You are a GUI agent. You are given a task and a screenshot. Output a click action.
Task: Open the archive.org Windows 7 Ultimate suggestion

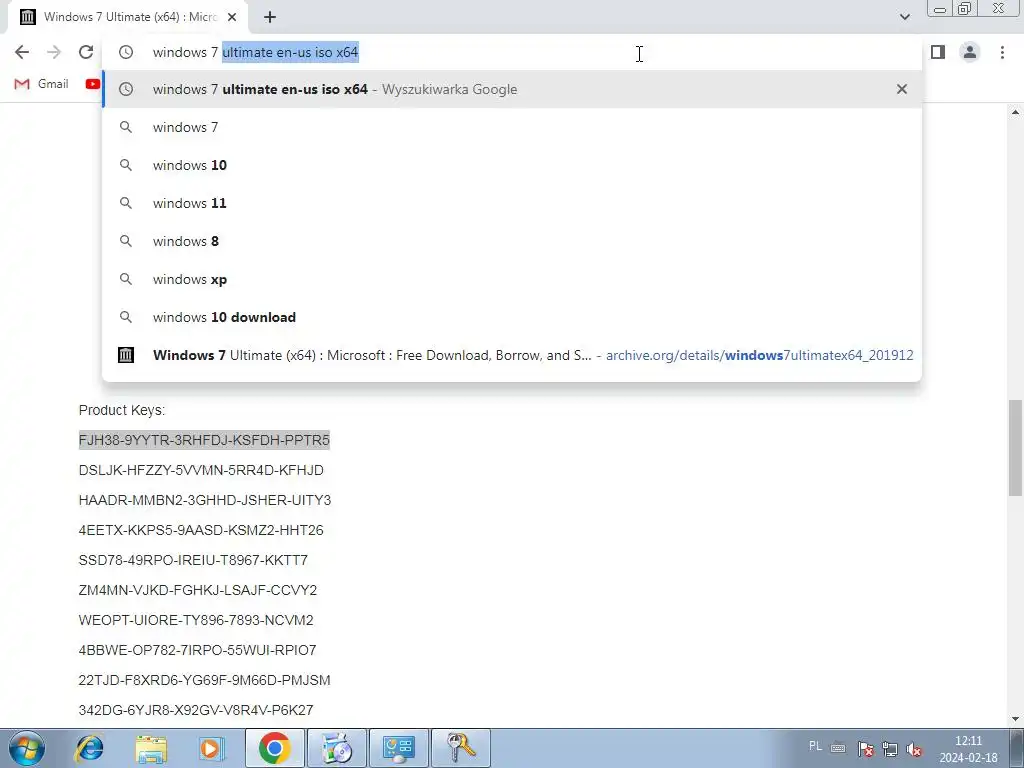pyautogui.click(x=512, y=355)
